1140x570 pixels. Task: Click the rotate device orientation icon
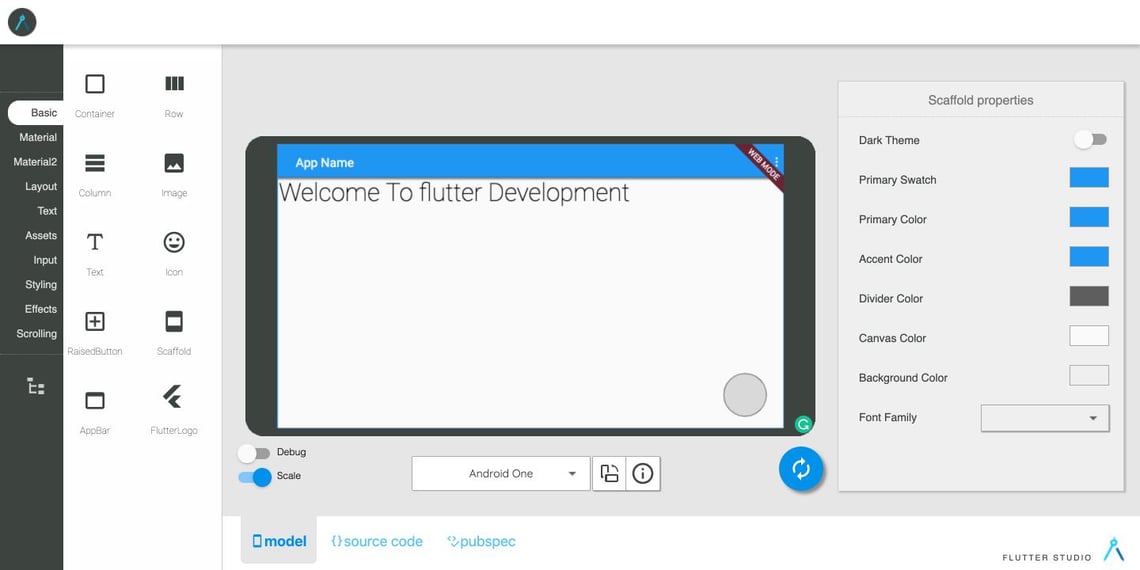[x=609, y=473]
